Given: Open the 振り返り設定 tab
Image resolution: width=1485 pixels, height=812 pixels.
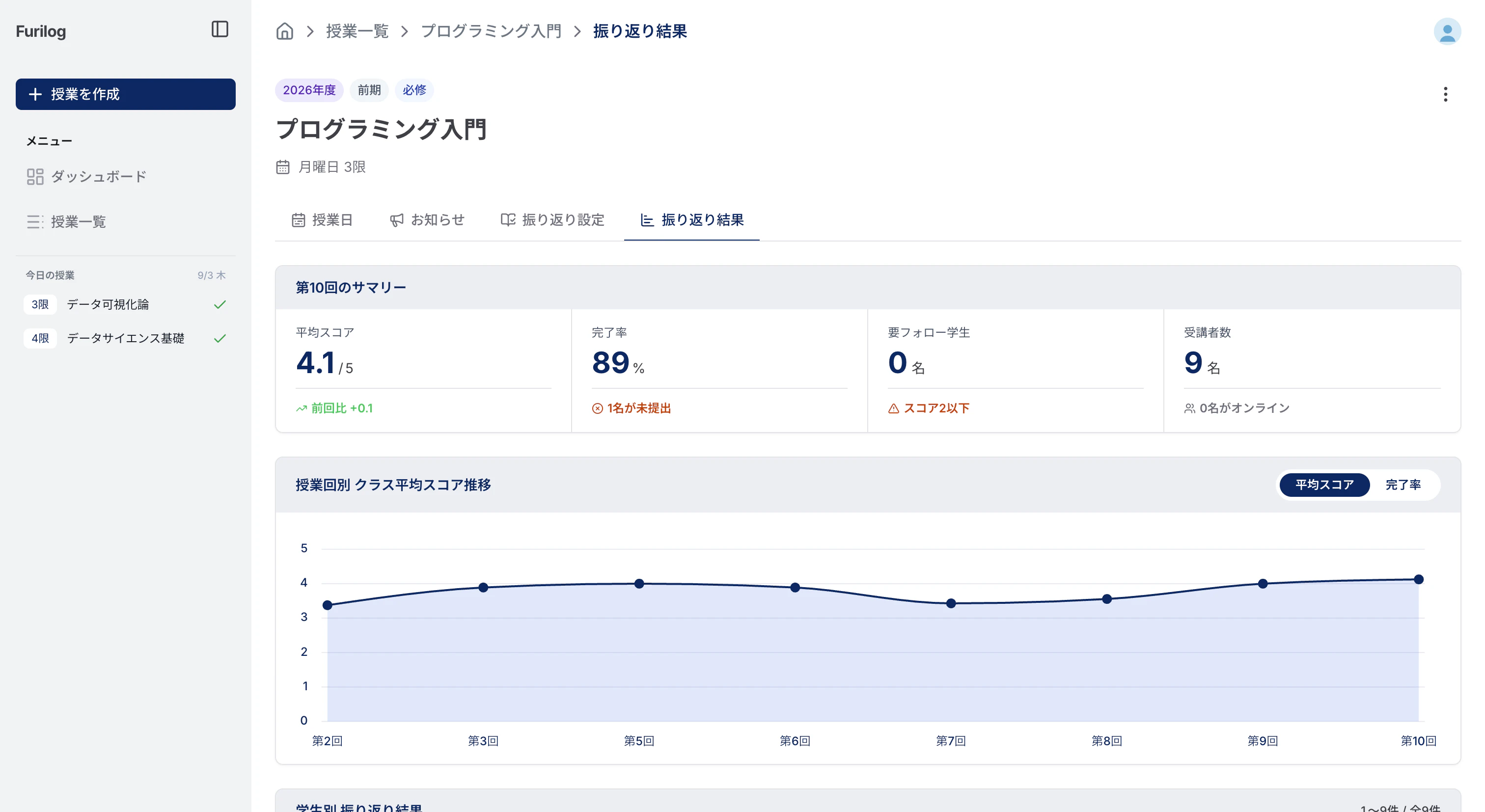Looking at the screenshot, I should click(x=552, y=220).
